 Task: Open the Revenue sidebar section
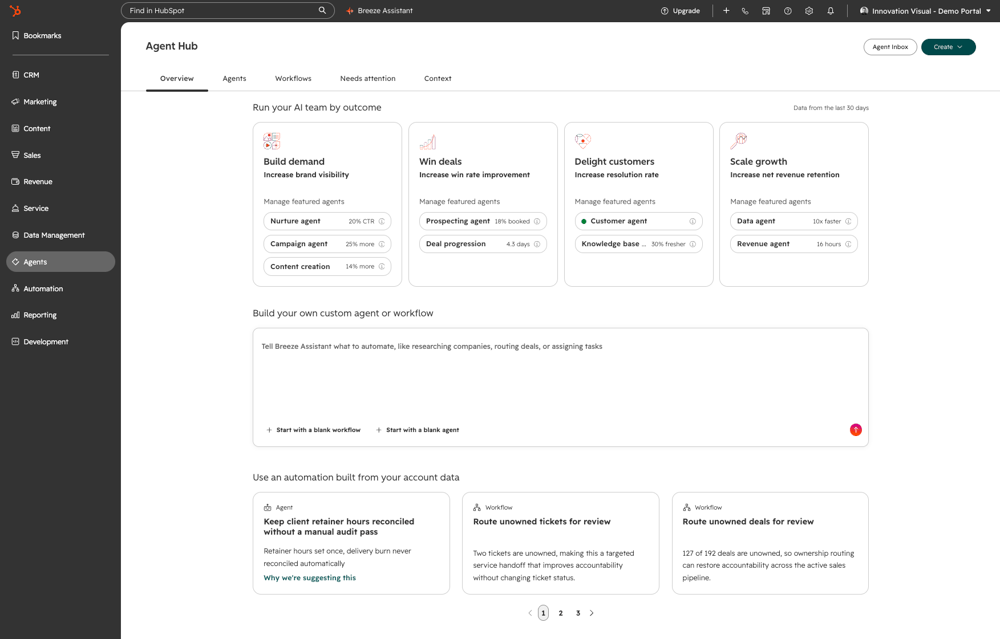pyautogui.click(x=32, y=182)
